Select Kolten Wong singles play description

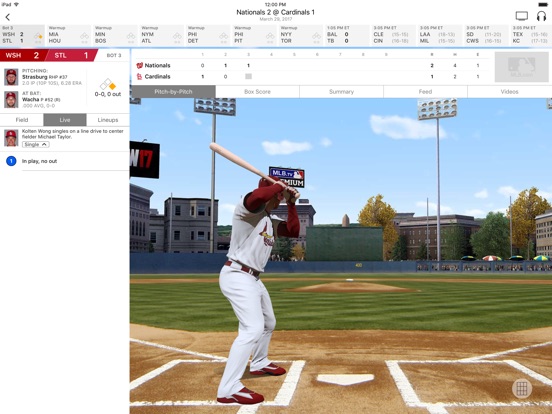[x=73, y=134]
